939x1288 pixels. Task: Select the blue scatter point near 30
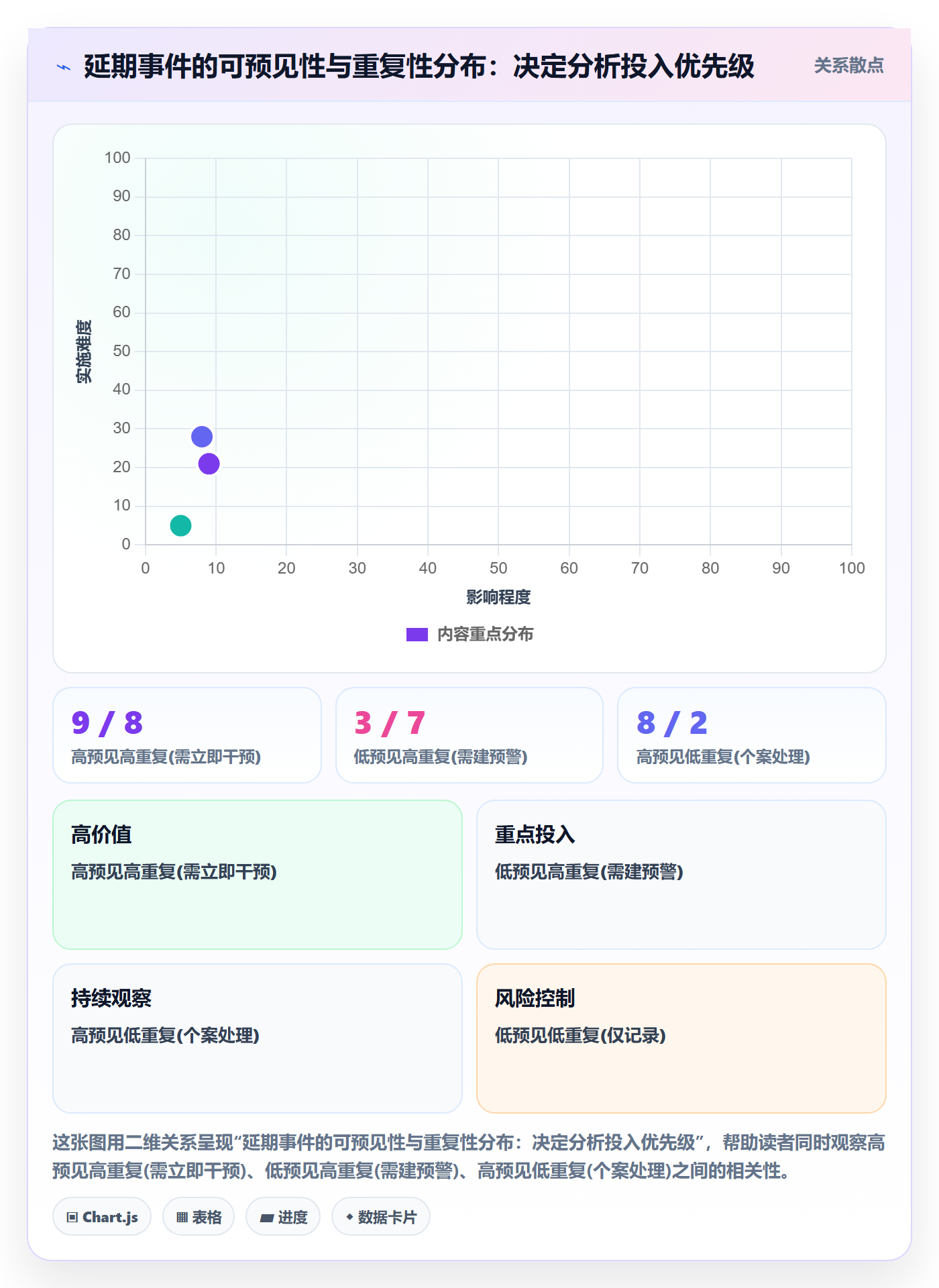point(202,437)
